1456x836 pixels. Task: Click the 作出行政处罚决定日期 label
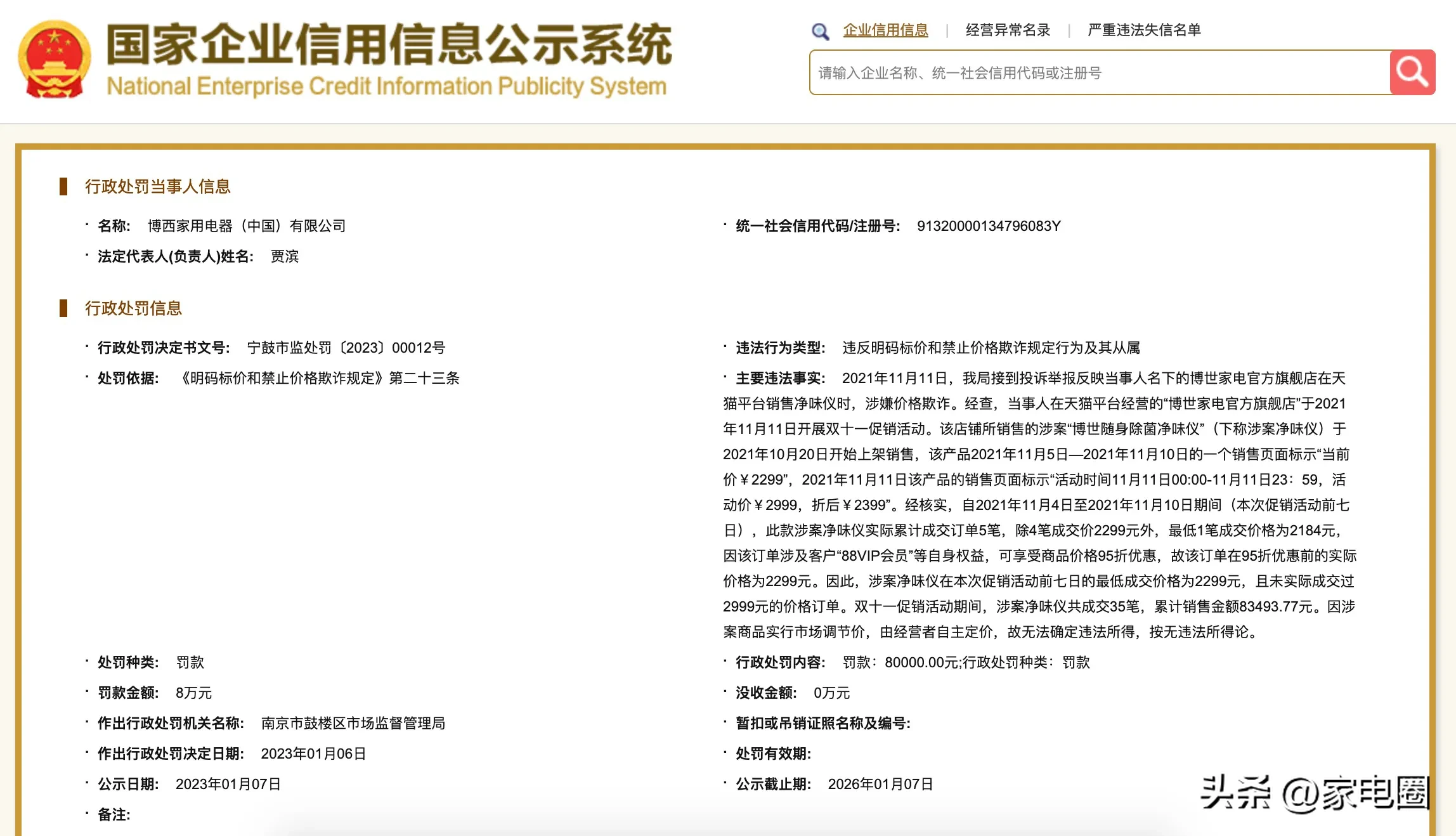[171, 754]
